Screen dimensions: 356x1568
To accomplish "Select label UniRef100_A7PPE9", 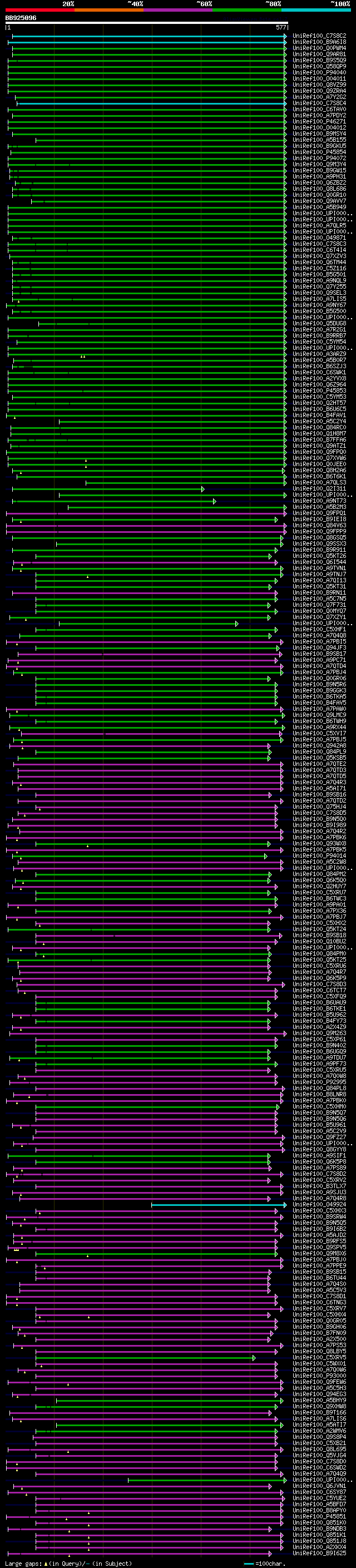I will (x=319, y=1266).
